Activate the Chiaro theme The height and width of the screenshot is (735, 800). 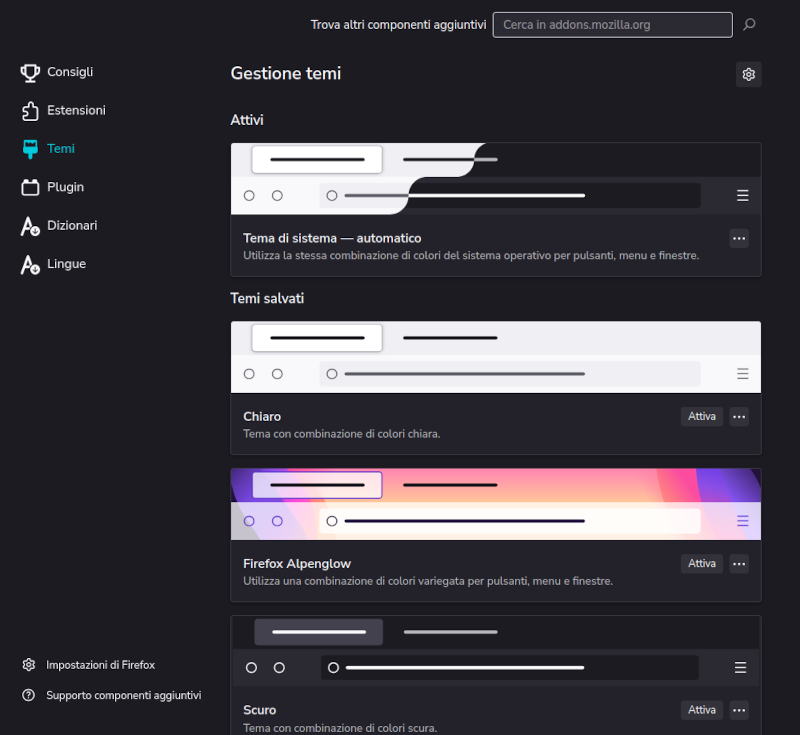(702, 416)
